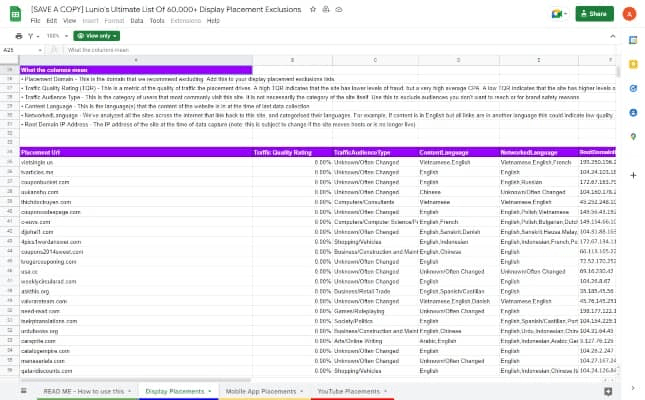Viewport: 645px width, 400px height.
Task: Star this spreadsheet
Action: pos(313,9)
